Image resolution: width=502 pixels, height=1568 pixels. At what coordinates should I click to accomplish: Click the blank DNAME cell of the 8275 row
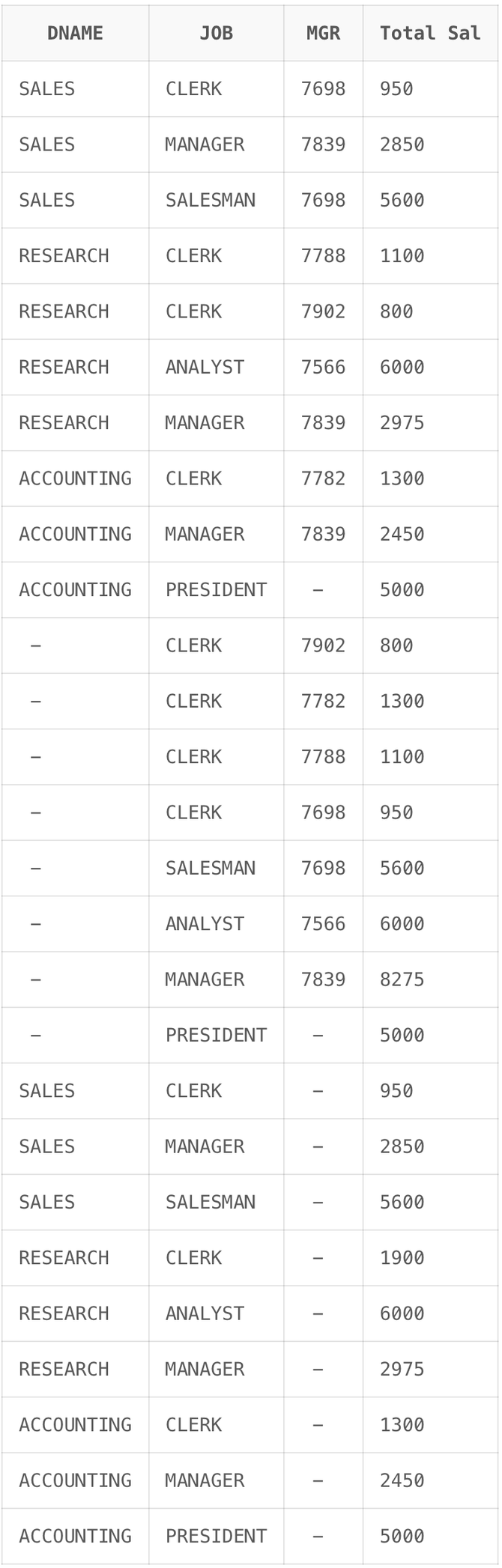point(36,979)
